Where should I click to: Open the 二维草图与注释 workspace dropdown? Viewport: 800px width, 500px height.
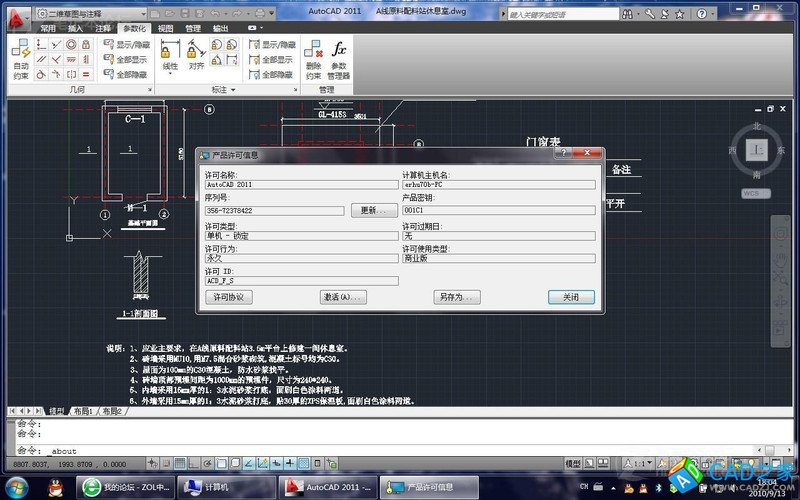click(92, 14)
